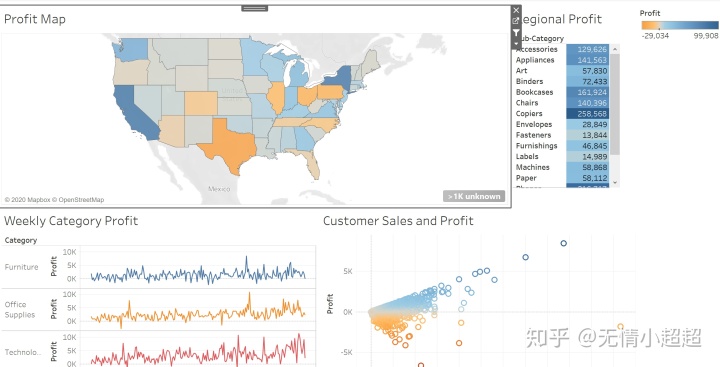Select the Office Supplies category label
Screen dimensions: 720x367
coord(20,310)
